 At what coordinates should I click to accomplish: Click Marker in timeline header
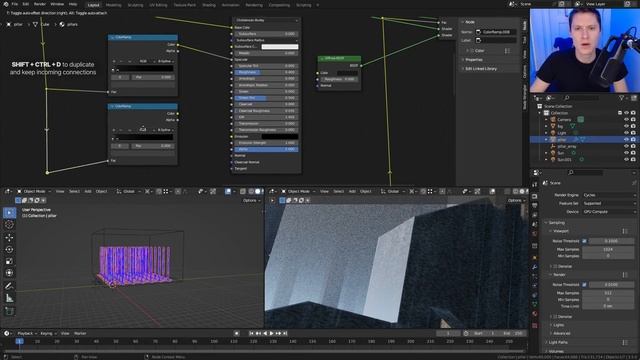point(80,333)
